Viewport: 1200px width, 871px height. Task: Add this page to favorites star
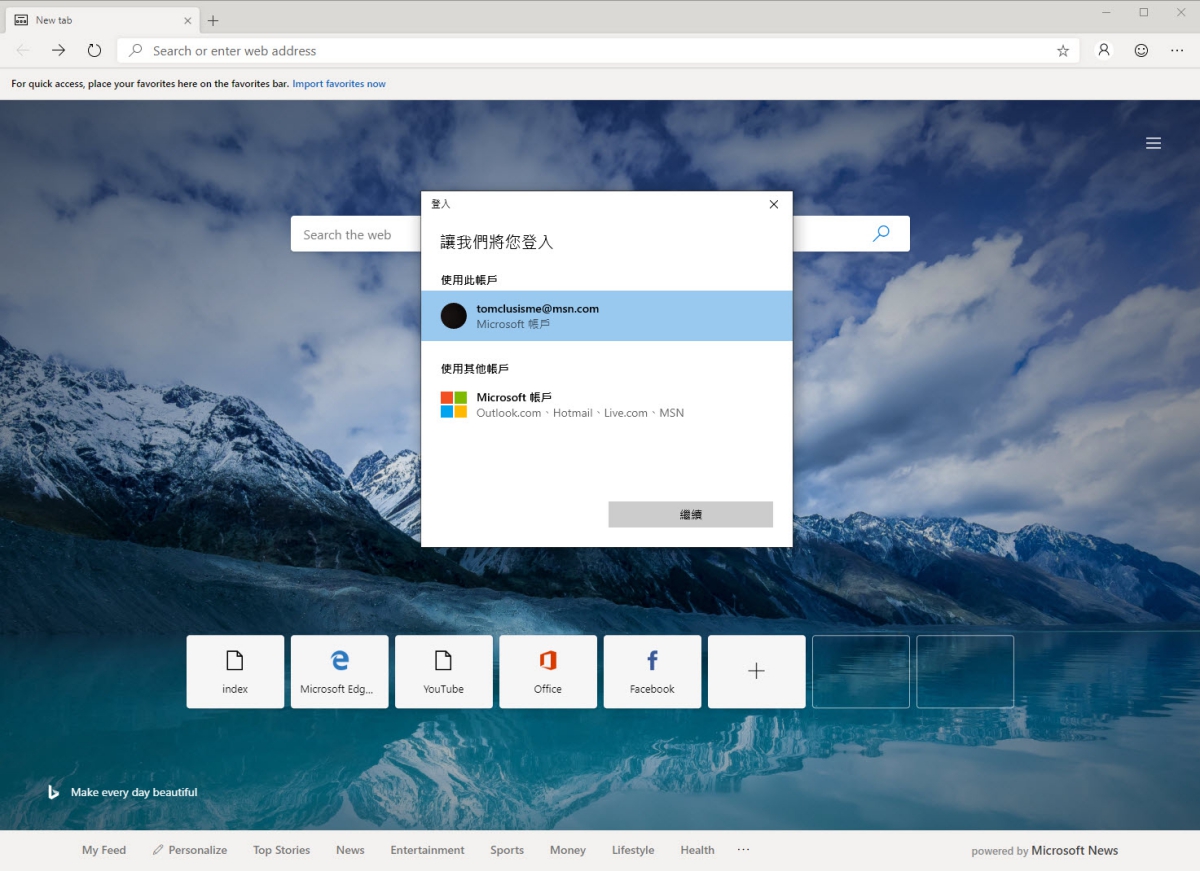click(1063, 50)
